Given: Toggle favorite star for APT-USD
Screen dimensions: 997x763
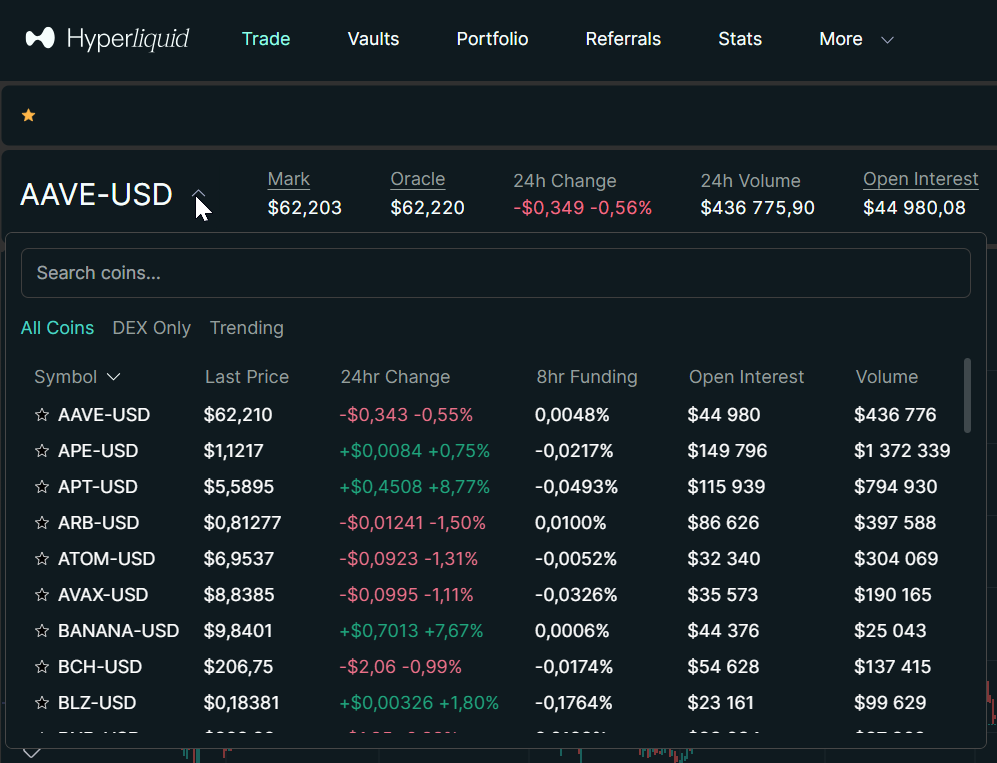Looking at the screenshot, I should pyautogui.click(x=42, y=487).
